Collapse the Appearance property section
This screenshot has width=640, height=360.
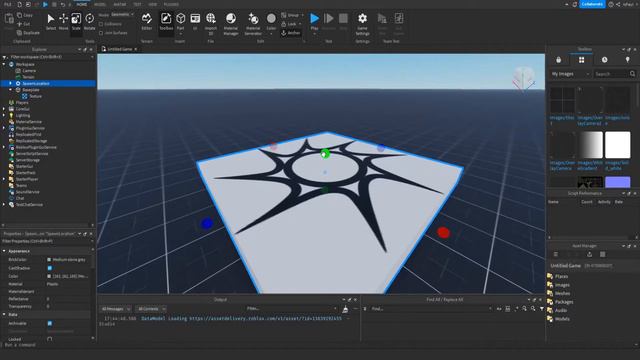tap(4, 251)
